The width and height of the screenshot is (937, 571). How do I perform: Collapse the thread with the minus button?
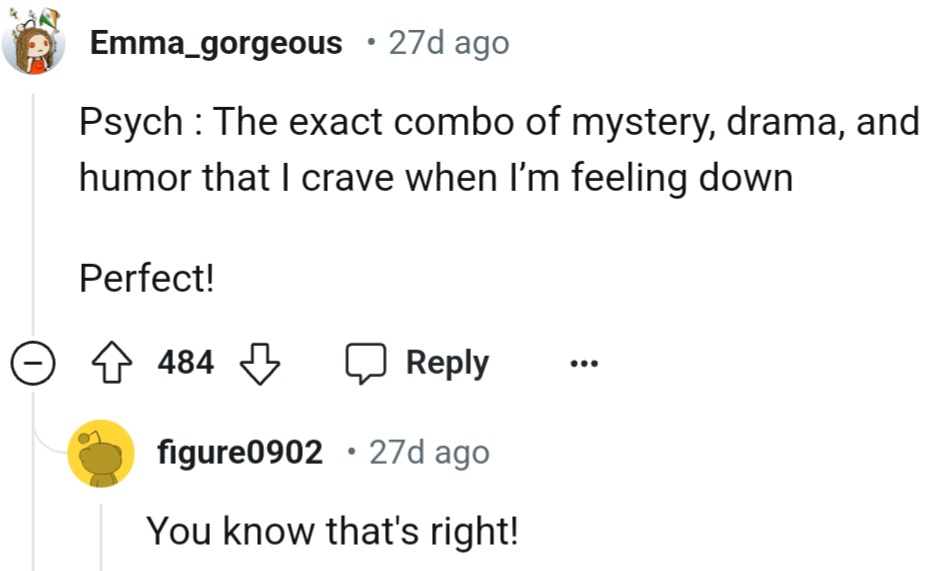34,364
